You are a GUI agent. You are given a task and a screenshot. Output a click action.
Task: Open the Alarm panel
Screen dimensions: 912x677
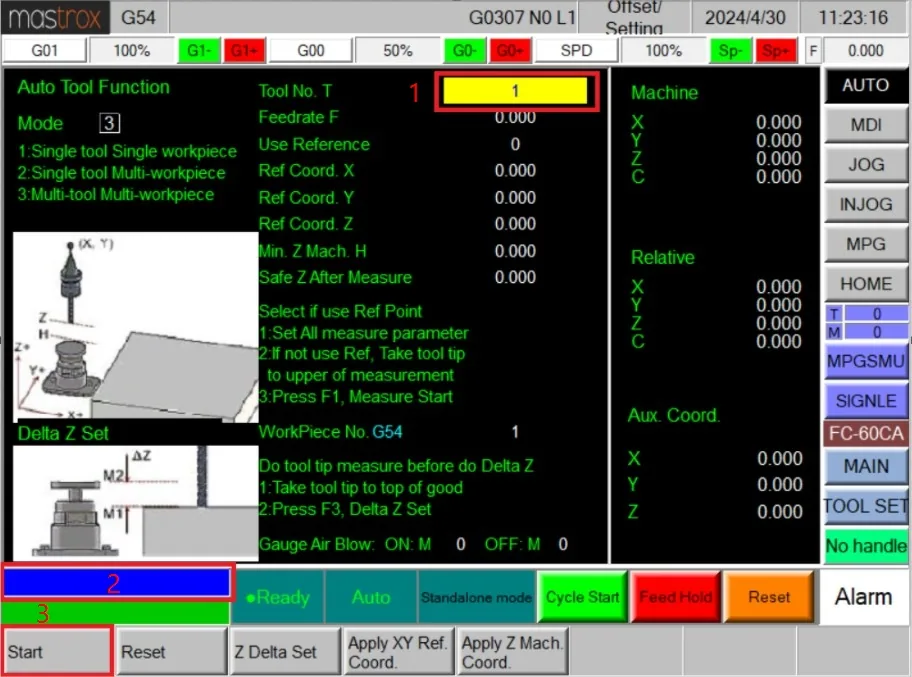pos(863,597)
